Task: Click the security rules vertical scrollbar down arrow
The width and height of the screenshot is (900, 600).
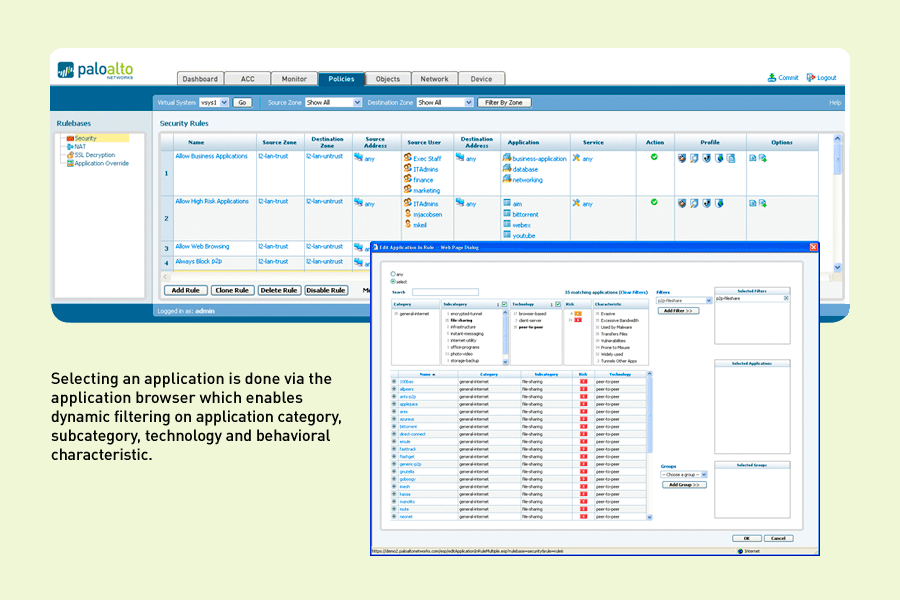Action: 837,267
